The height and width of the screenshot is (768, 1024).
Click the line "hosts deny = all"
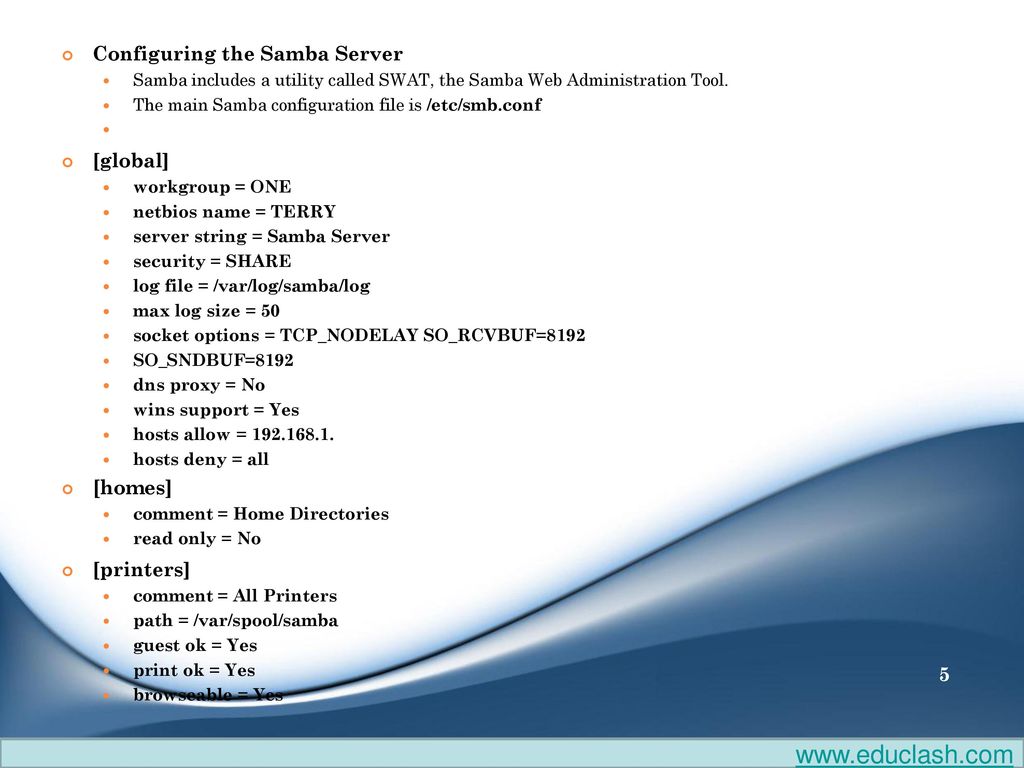tap(201, 460)
